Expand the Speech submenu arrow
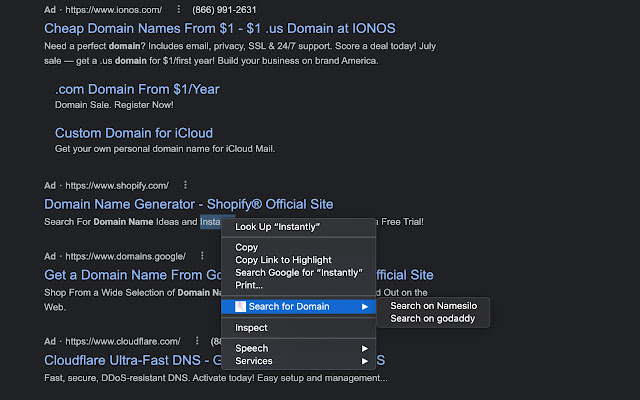The width and height of the screenshot is (640, 400). [x=364, y=348]
